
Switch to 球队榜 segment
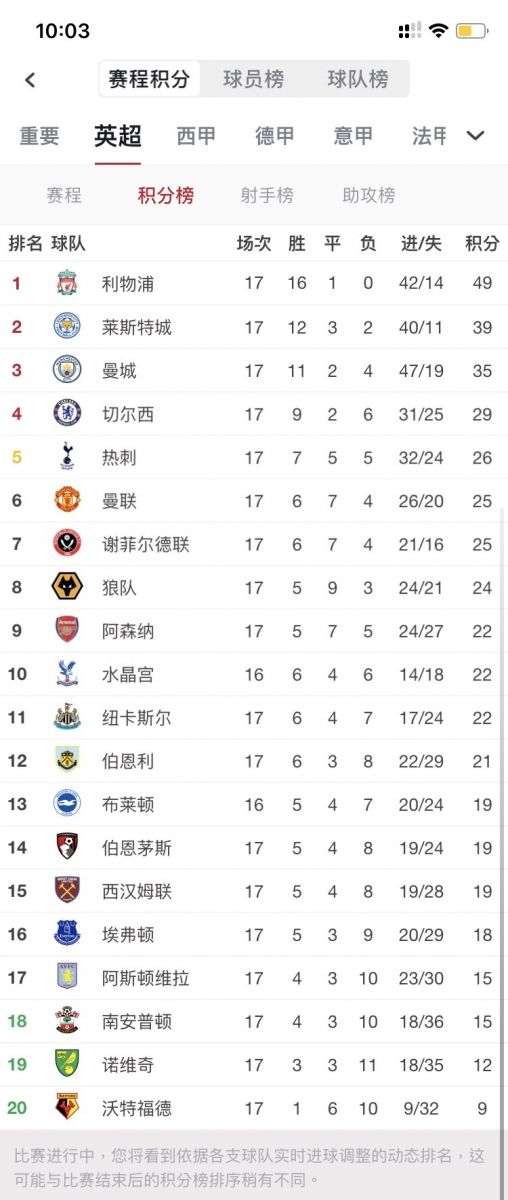click(x=358, y=79)
